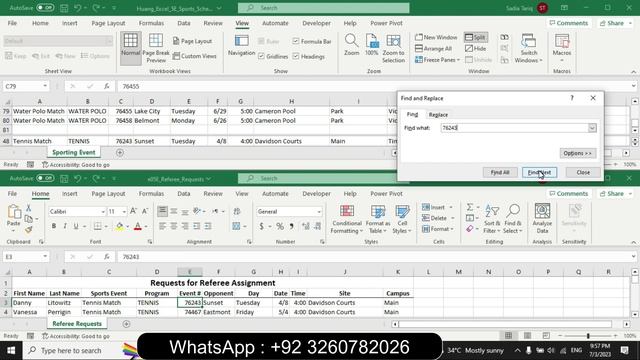Click the Options >> button
Viewport: 640px width, 360px height.
point(578,153)
